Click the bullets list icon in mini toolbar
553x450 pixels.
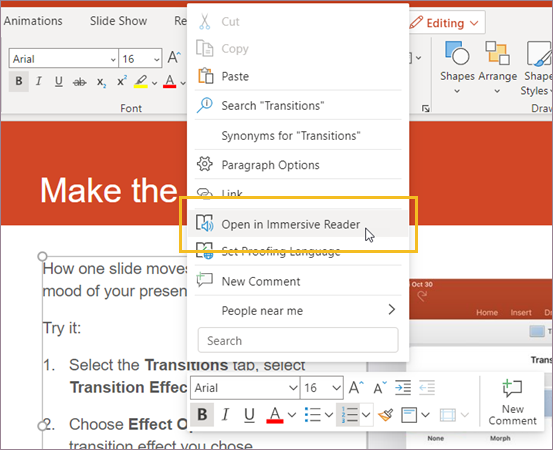point(312,415)
